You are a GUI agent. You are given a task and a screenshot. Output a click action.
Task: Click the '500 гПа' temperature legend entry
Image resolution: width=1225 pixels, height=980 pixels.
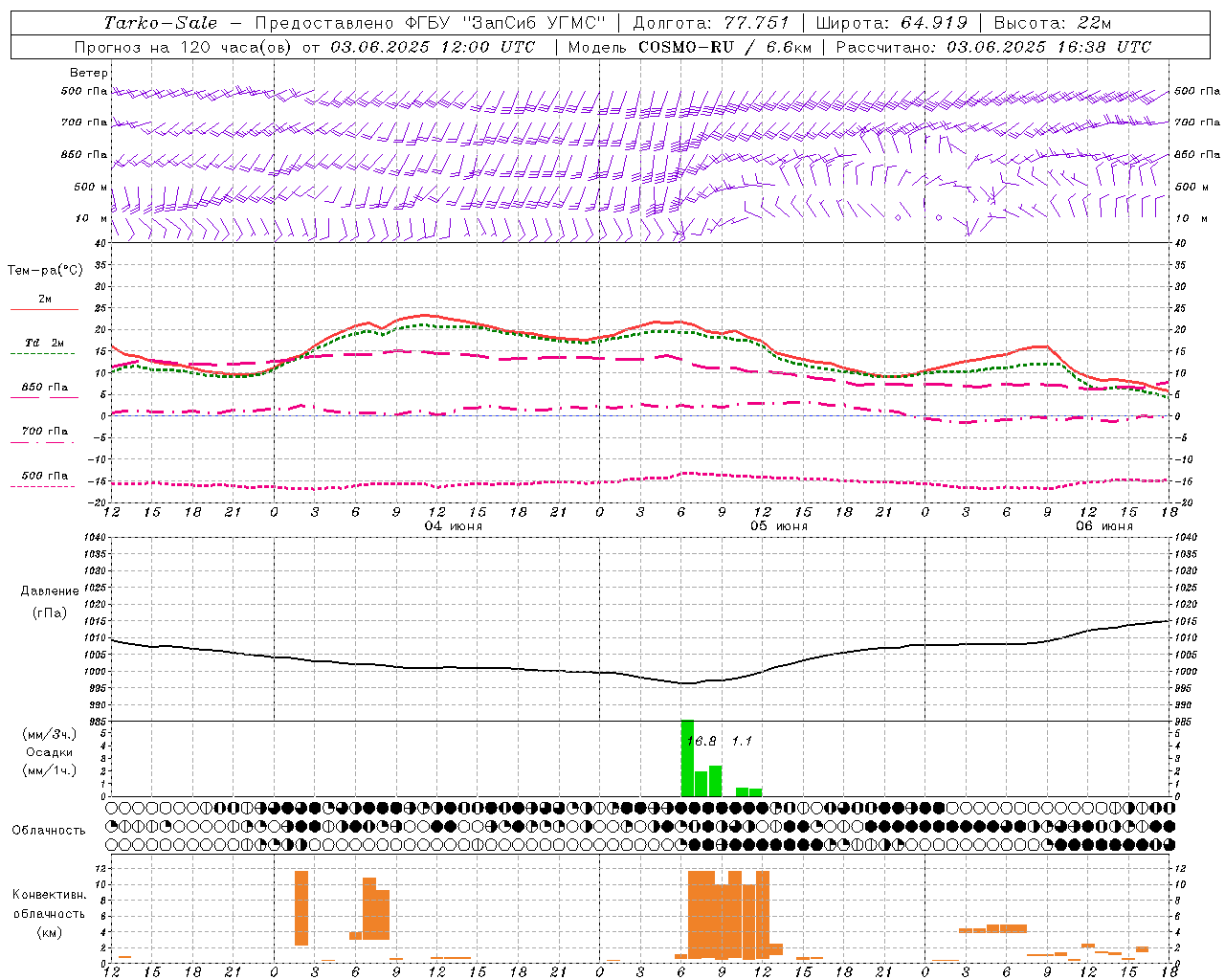point(45,476)
